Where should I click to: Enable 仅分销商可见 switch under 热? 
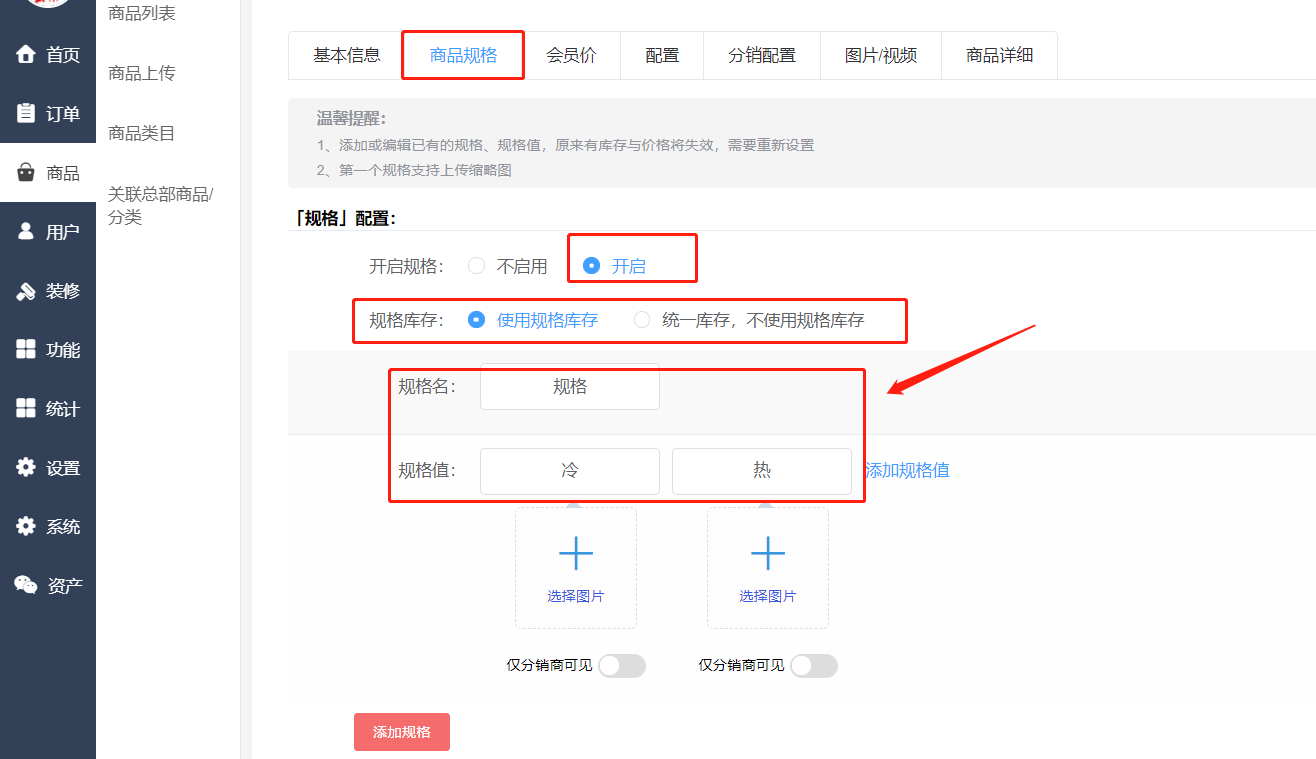[813, 666]
